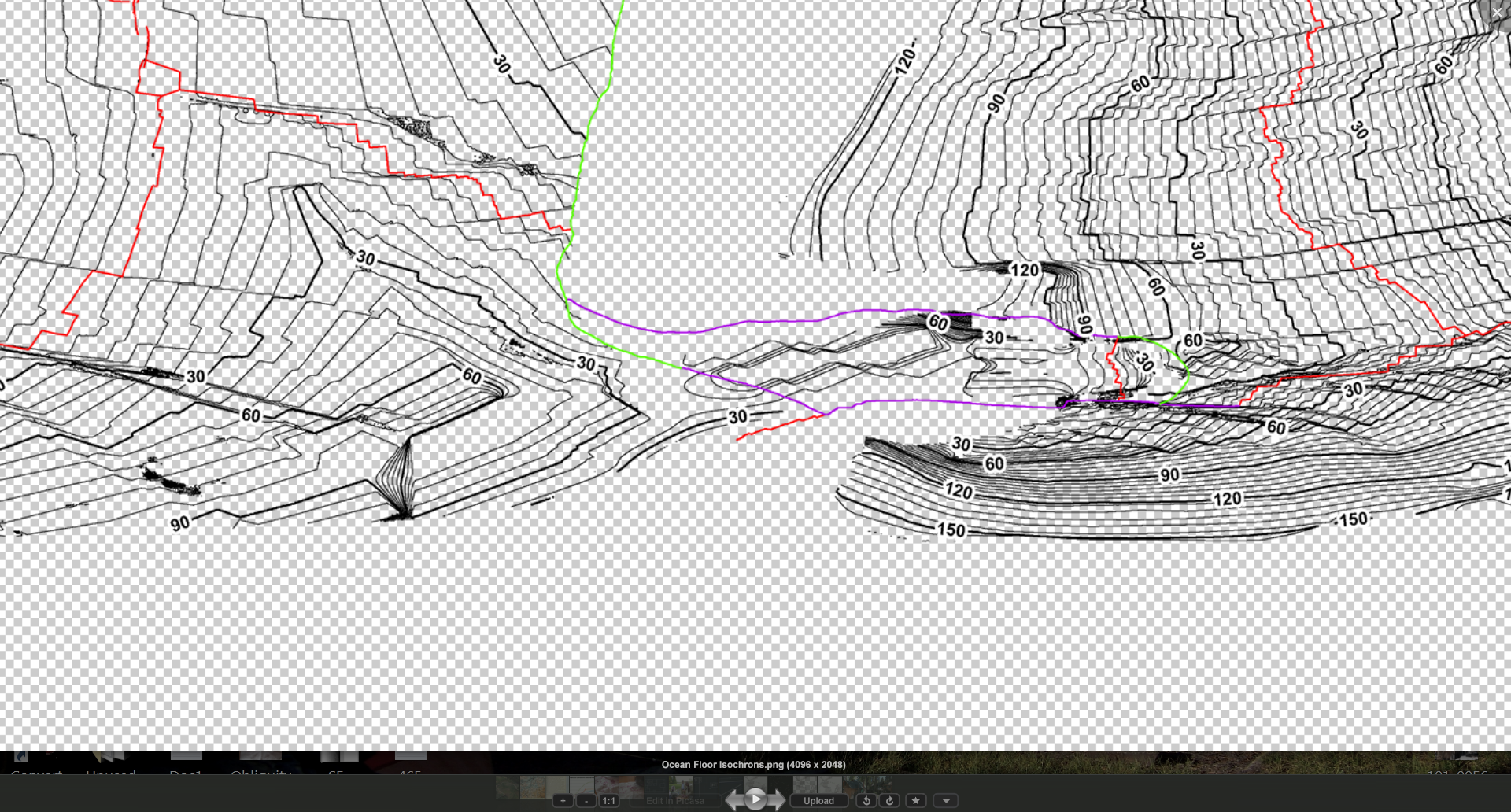This screenshot has width=1511, height=812.
Task: Open the down-arrow options menu
Action: pos(946,801)
